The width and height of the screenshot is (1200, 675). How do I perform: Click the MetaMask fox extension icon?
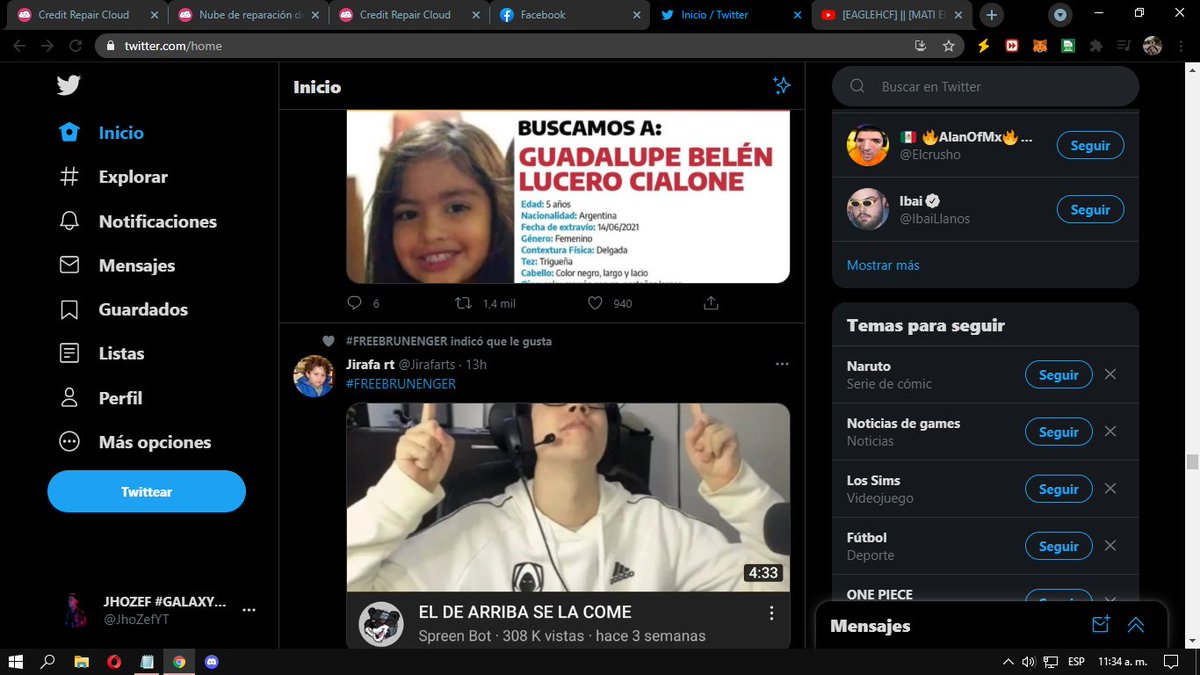point(1040,46)
